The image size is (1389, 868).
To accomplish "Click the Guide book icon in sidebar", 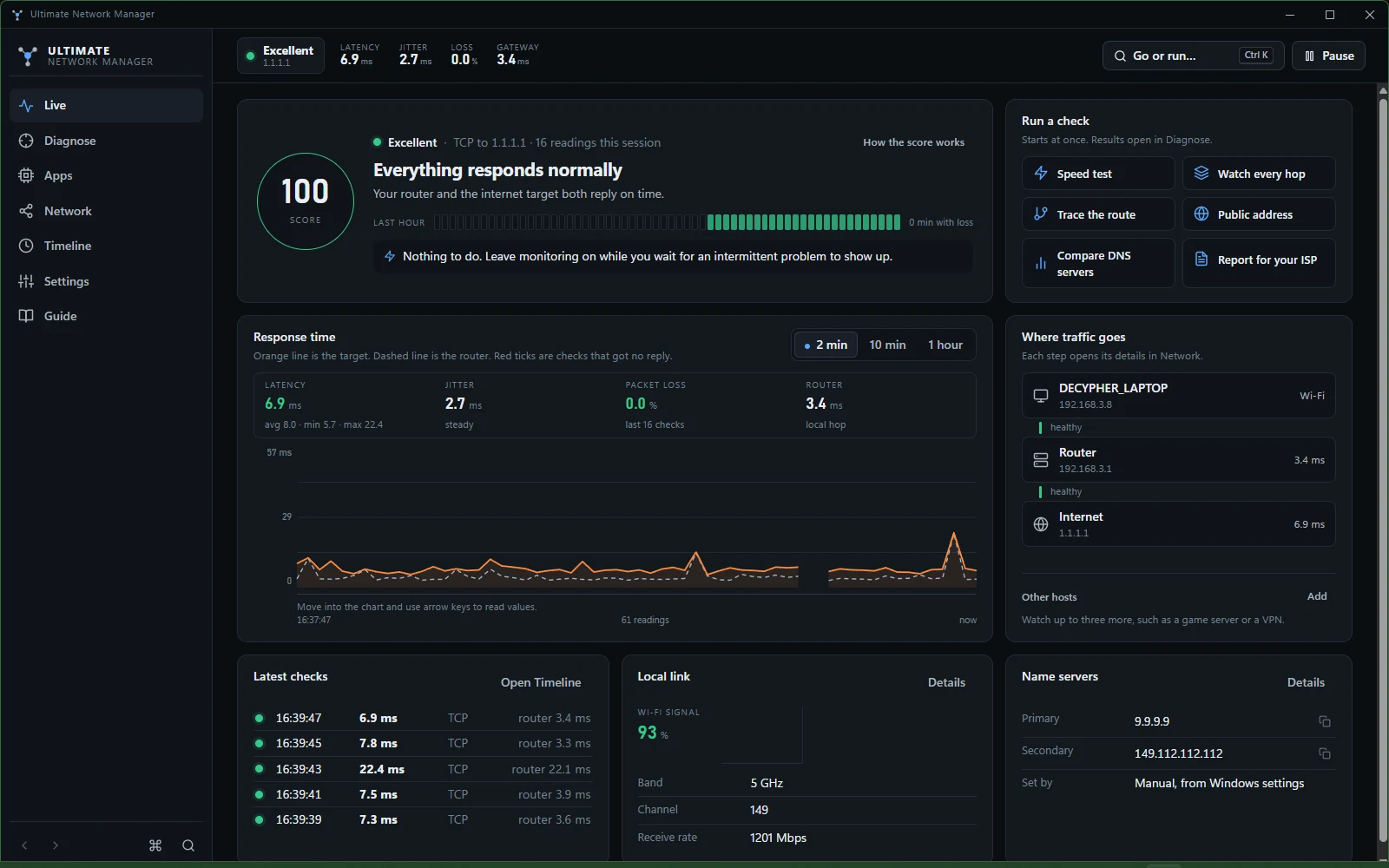I will point(26,316).
